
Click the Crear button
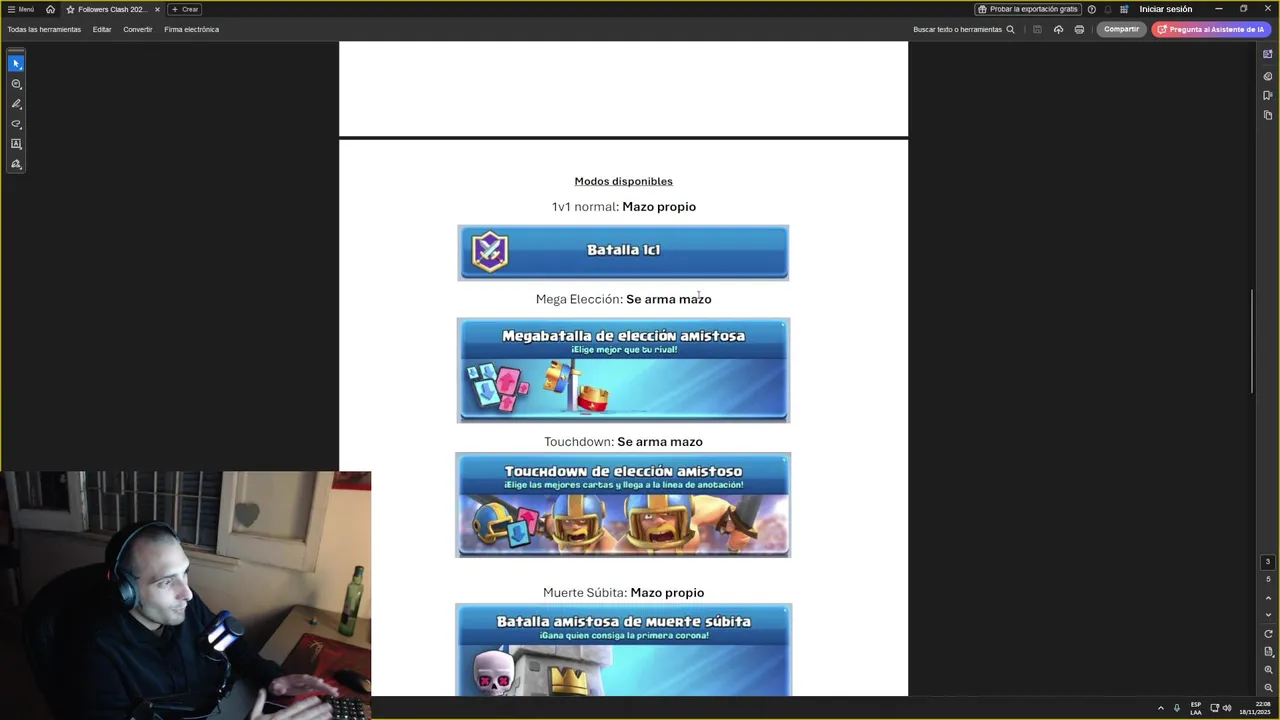point(185,9)
